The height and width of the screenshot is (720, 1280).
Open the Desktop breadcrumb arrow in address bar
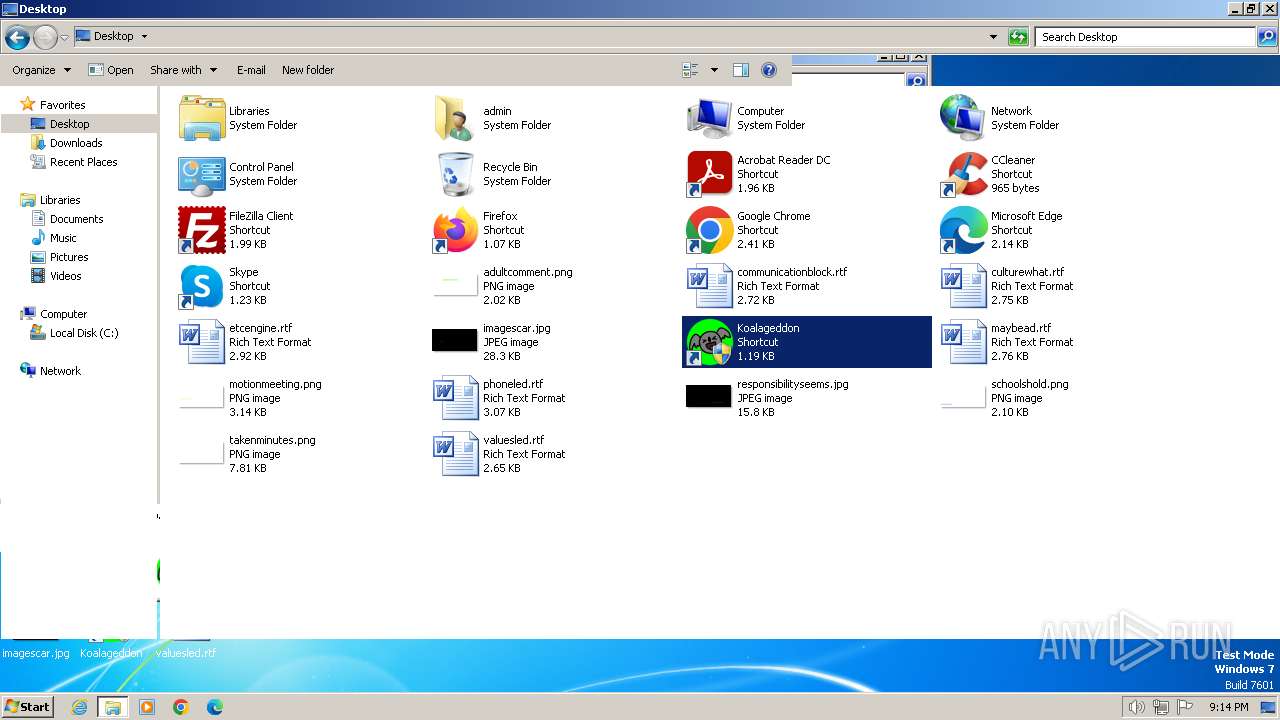pos(144,36)
